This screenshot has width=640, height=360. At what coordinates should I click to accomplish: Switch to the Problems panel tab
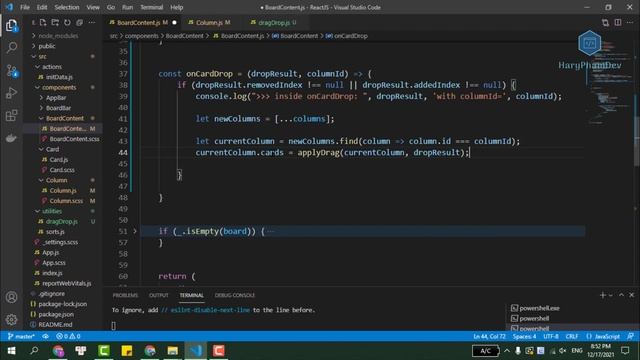pos(125,295)
